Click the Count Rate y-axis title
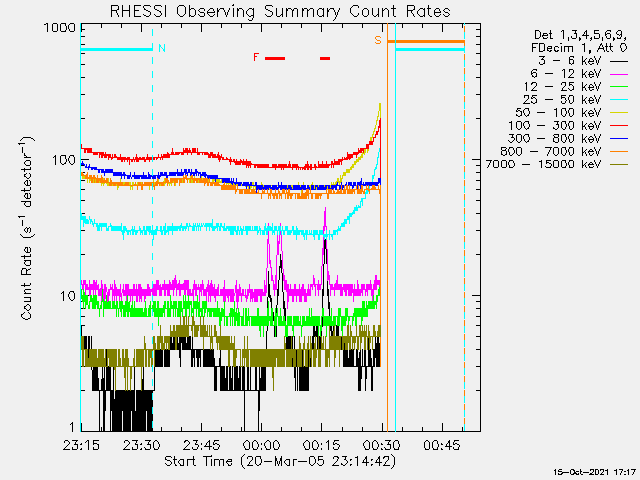 27,229
